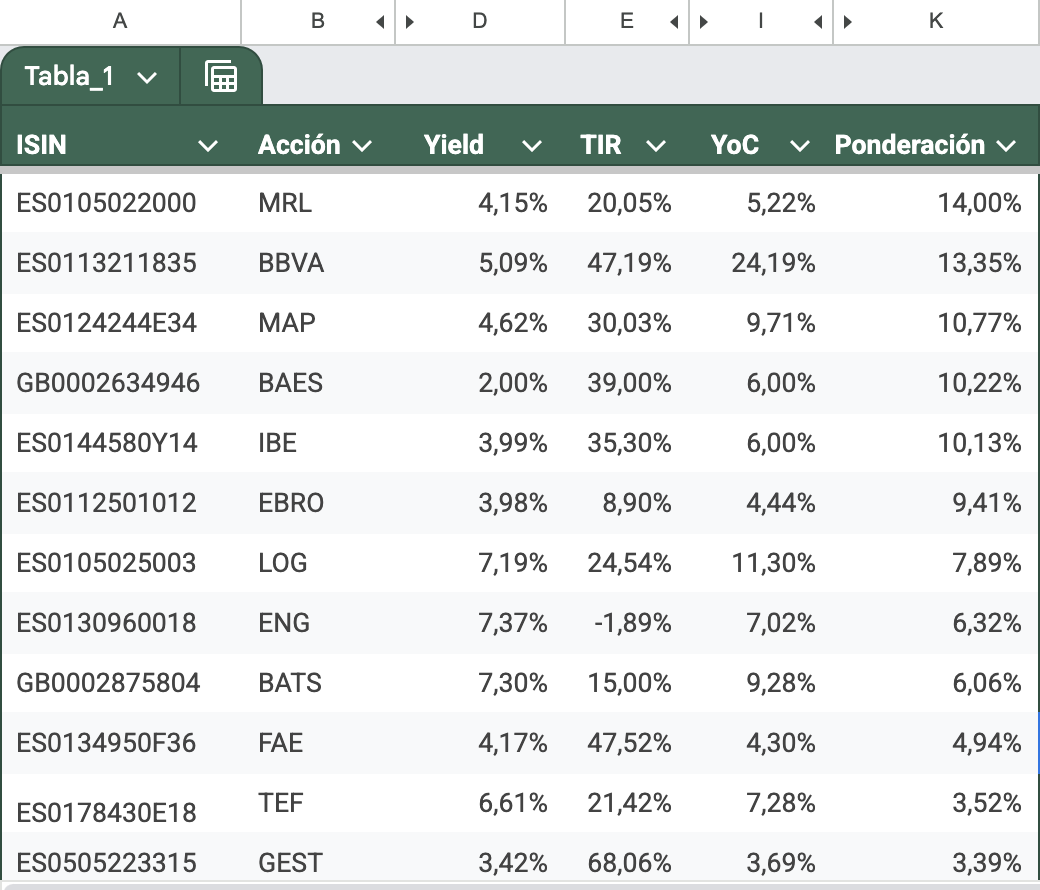Select the GEST ticker cell
This screenshot has width=1040, height=890.
point(318,858)
